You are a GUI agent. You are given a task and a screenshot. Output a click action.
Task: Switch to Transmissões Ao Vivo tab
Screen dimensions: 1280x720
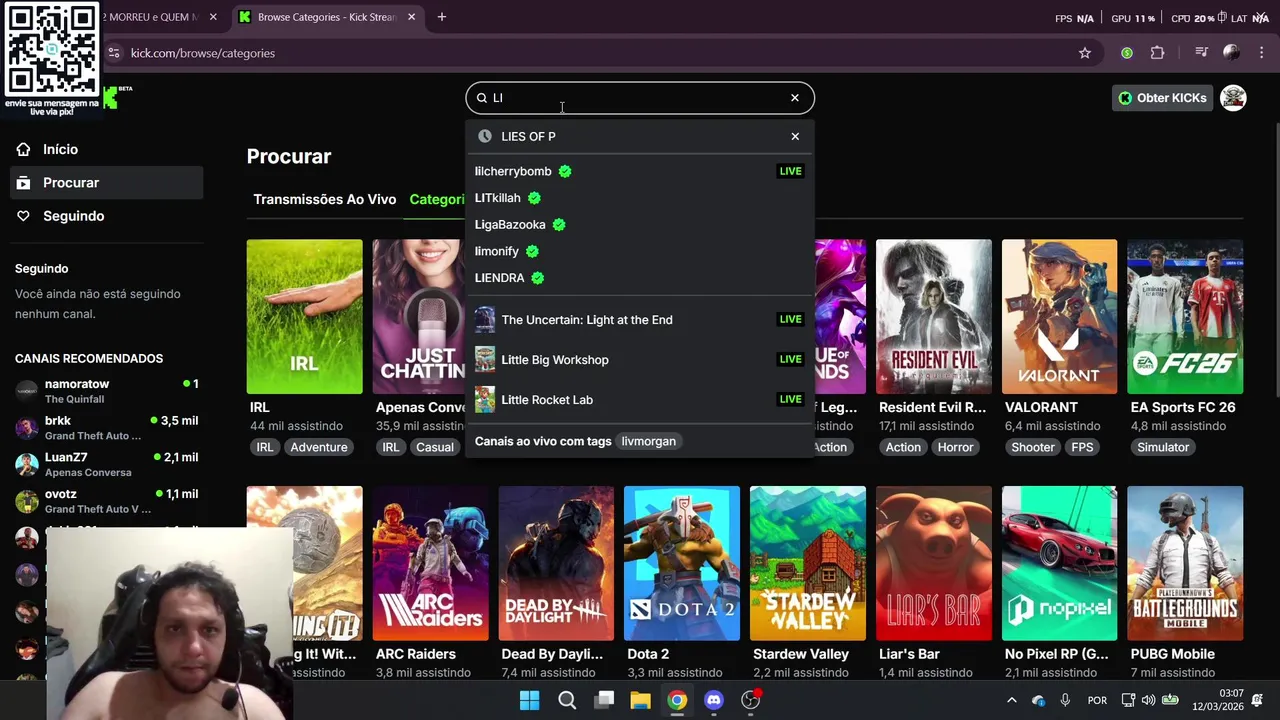pyautogui.click(x=324, y=199)
